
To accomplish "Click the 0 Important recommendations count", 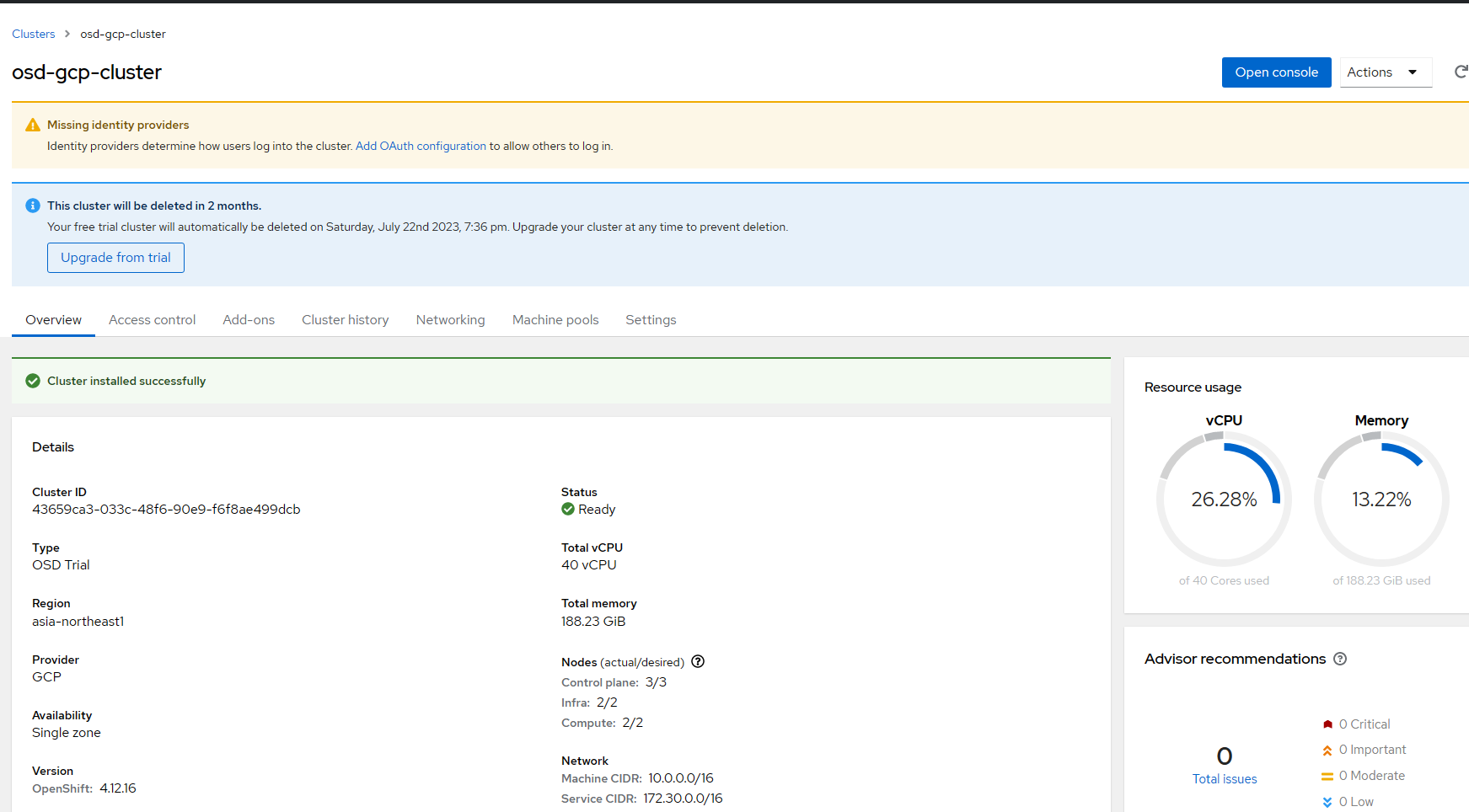I will pyautogui.click(x=1373, y=750).
